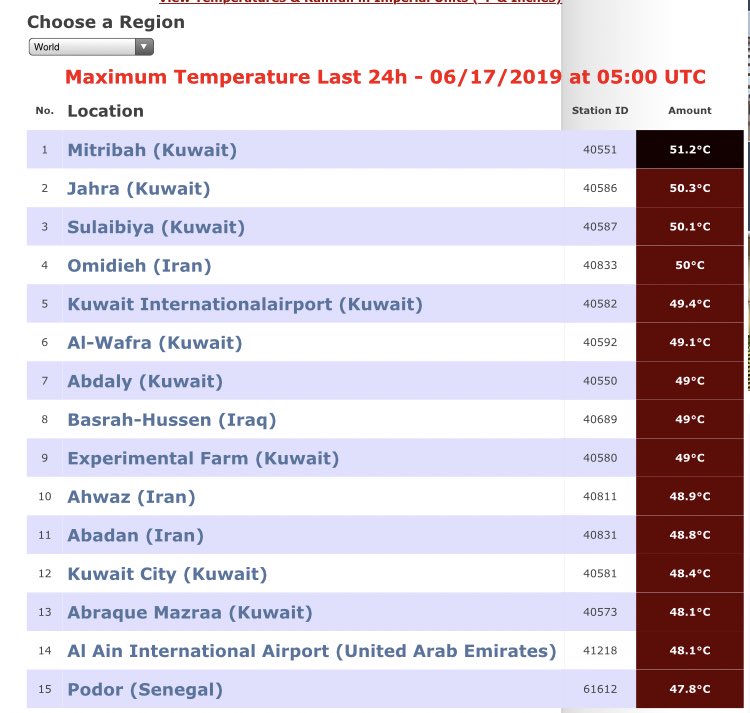Click the dropdown arrow beside World
Image resolution: width=750 pixels, height=713 pixels.
143,47
